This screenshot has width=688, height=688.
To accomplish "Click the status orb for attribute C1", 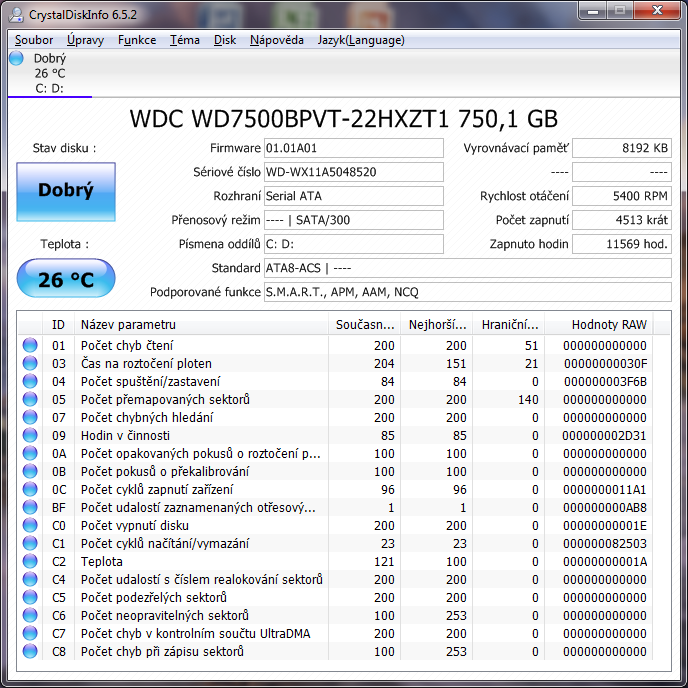I will tap(30, 543).
